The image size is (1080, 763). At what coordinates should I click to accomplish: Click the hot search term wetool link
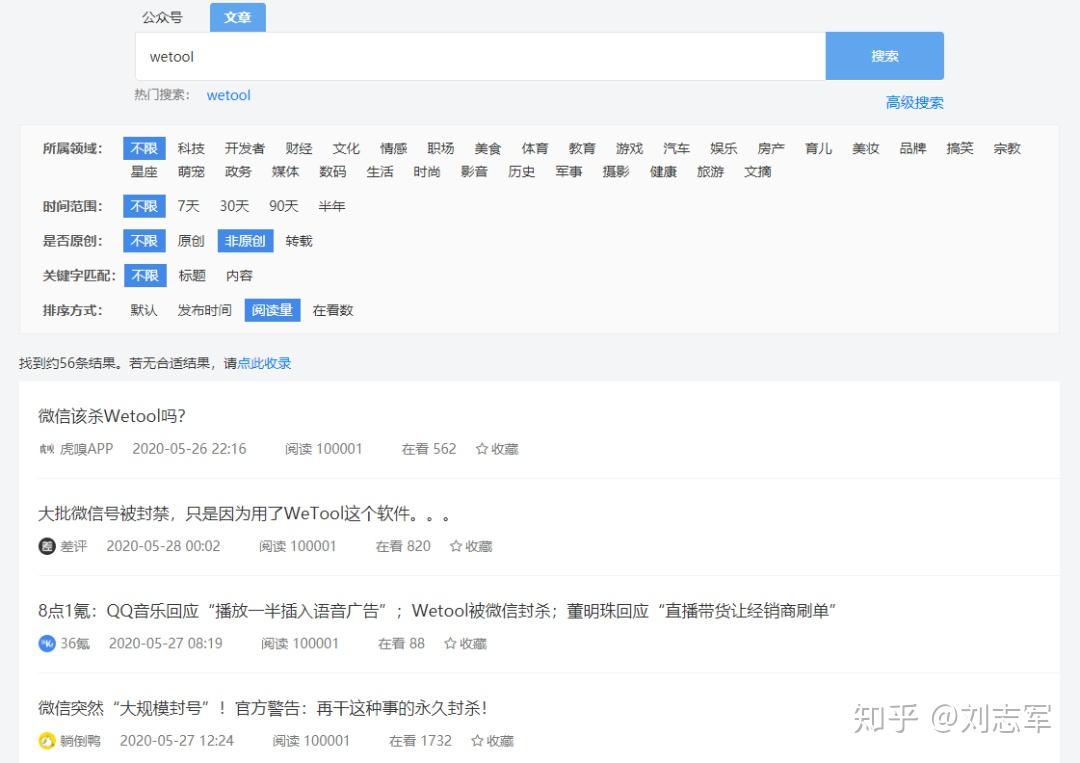(229, 95)
